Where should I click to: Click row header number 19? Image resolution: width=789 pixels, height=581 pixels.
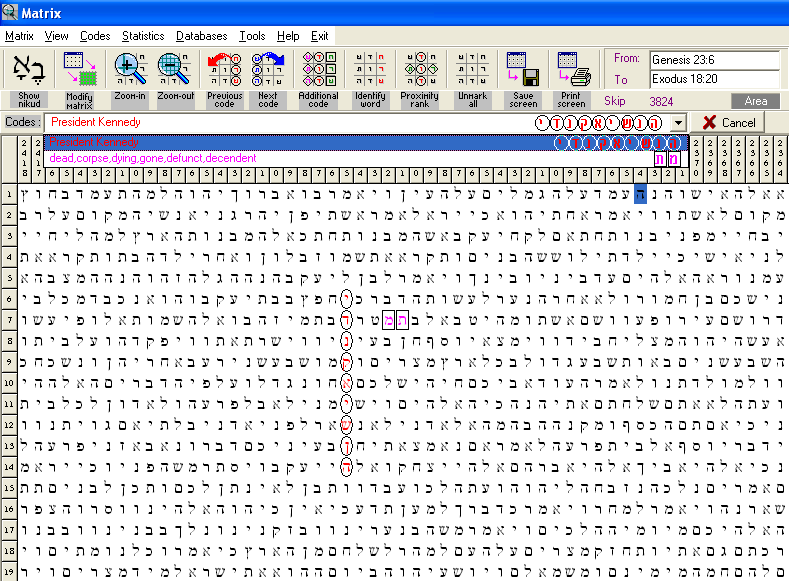click(9, 572)
